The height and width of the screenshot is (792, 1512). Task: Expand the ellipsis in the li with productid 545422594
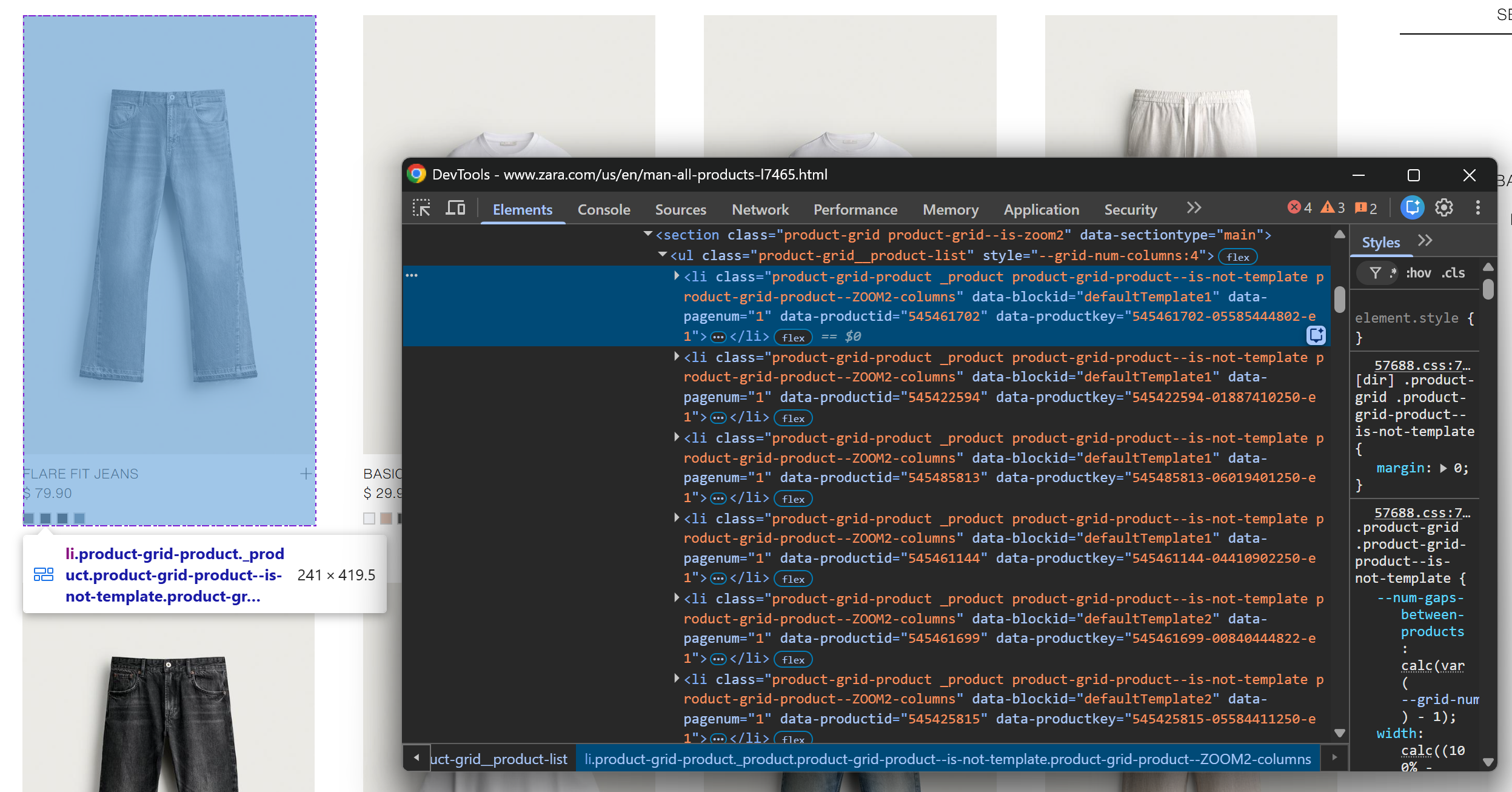(718, 417)
